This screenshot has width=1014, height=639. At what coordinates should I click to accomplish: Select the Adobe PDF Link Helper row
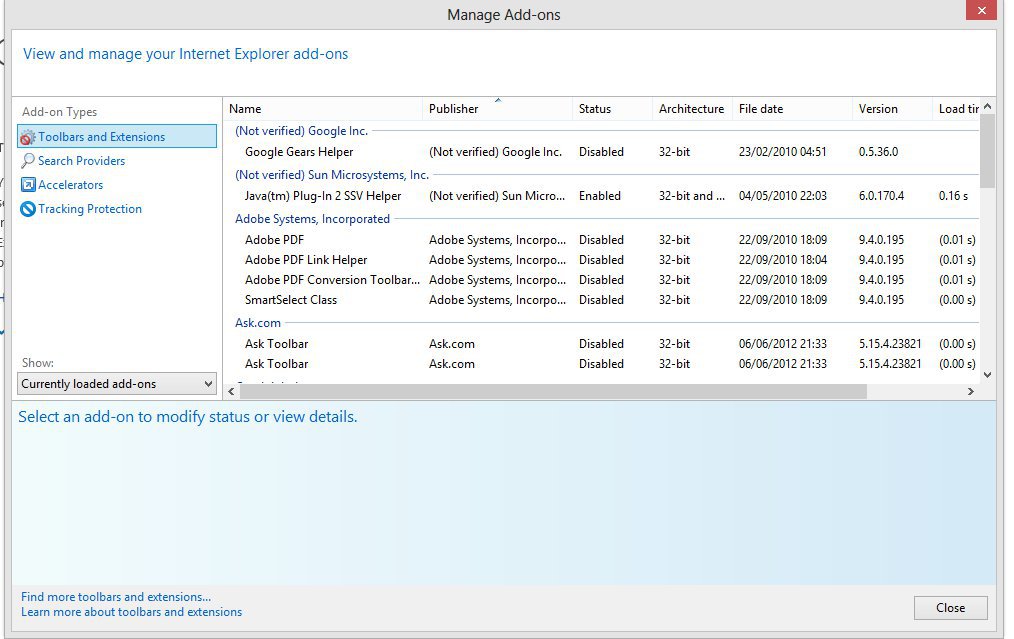point(601,260)
